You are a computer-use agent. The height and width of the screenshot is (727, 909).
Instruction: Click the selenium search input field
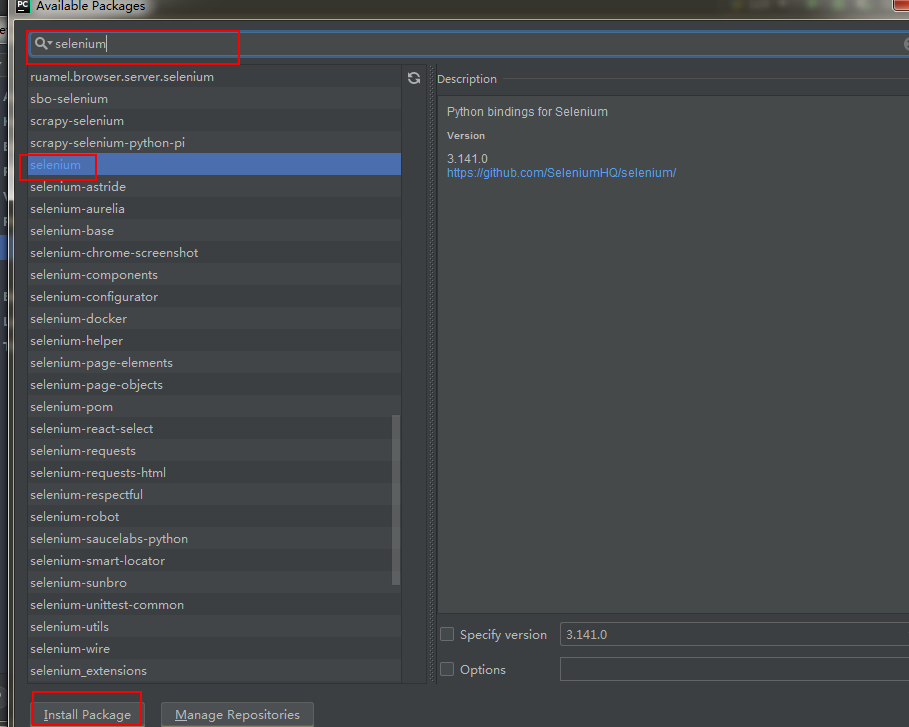470,43
